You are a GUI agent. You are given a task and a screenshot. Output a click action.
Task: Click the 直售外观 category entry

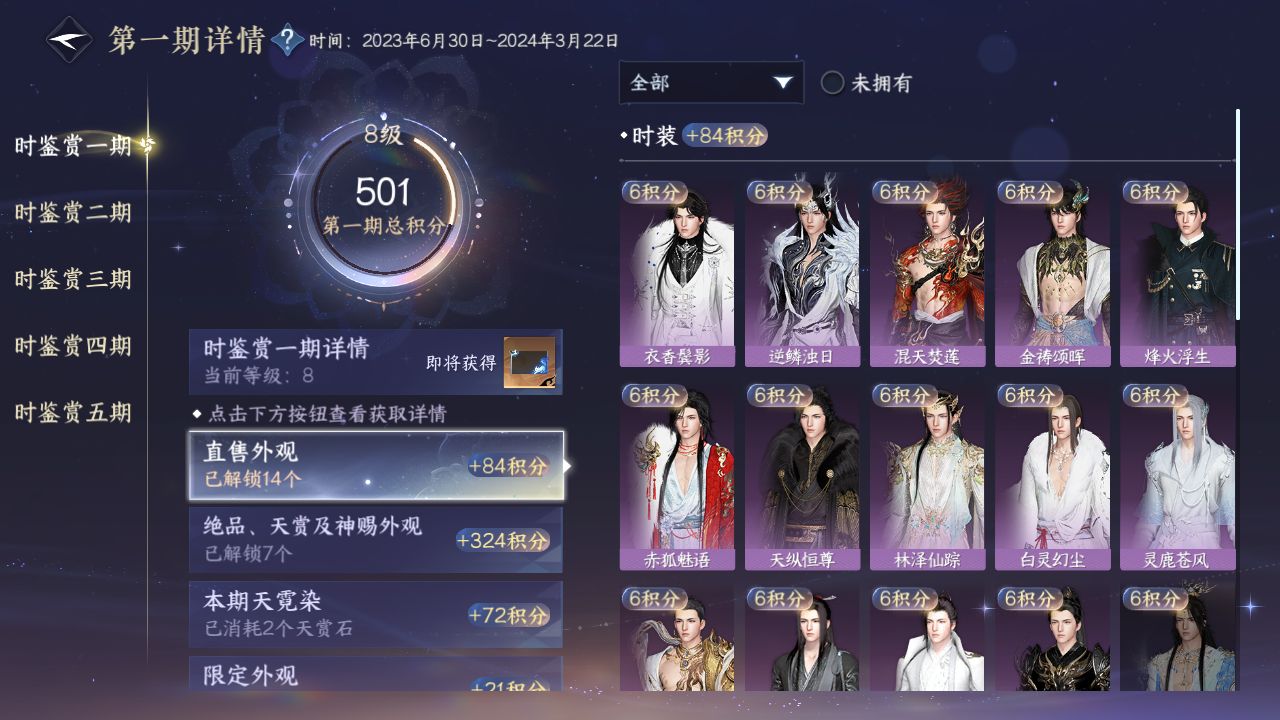click(x=376, y=466)
